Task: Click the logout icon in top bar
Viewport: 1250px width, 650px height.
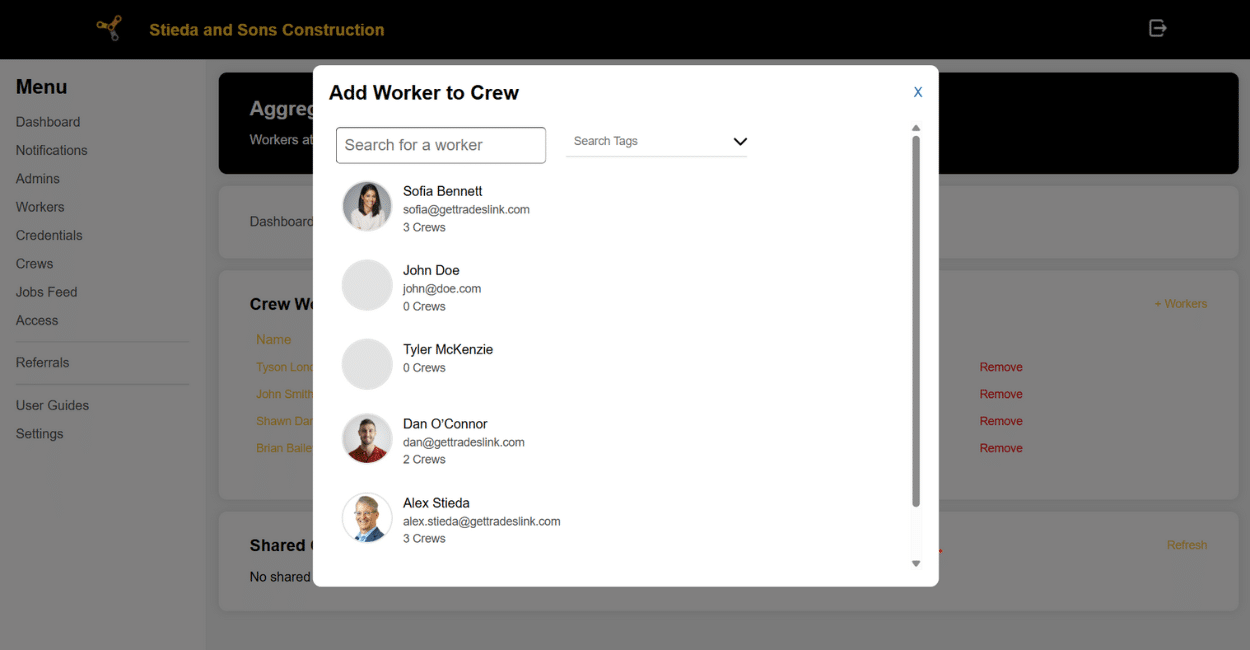Action: coord(1157,28)
